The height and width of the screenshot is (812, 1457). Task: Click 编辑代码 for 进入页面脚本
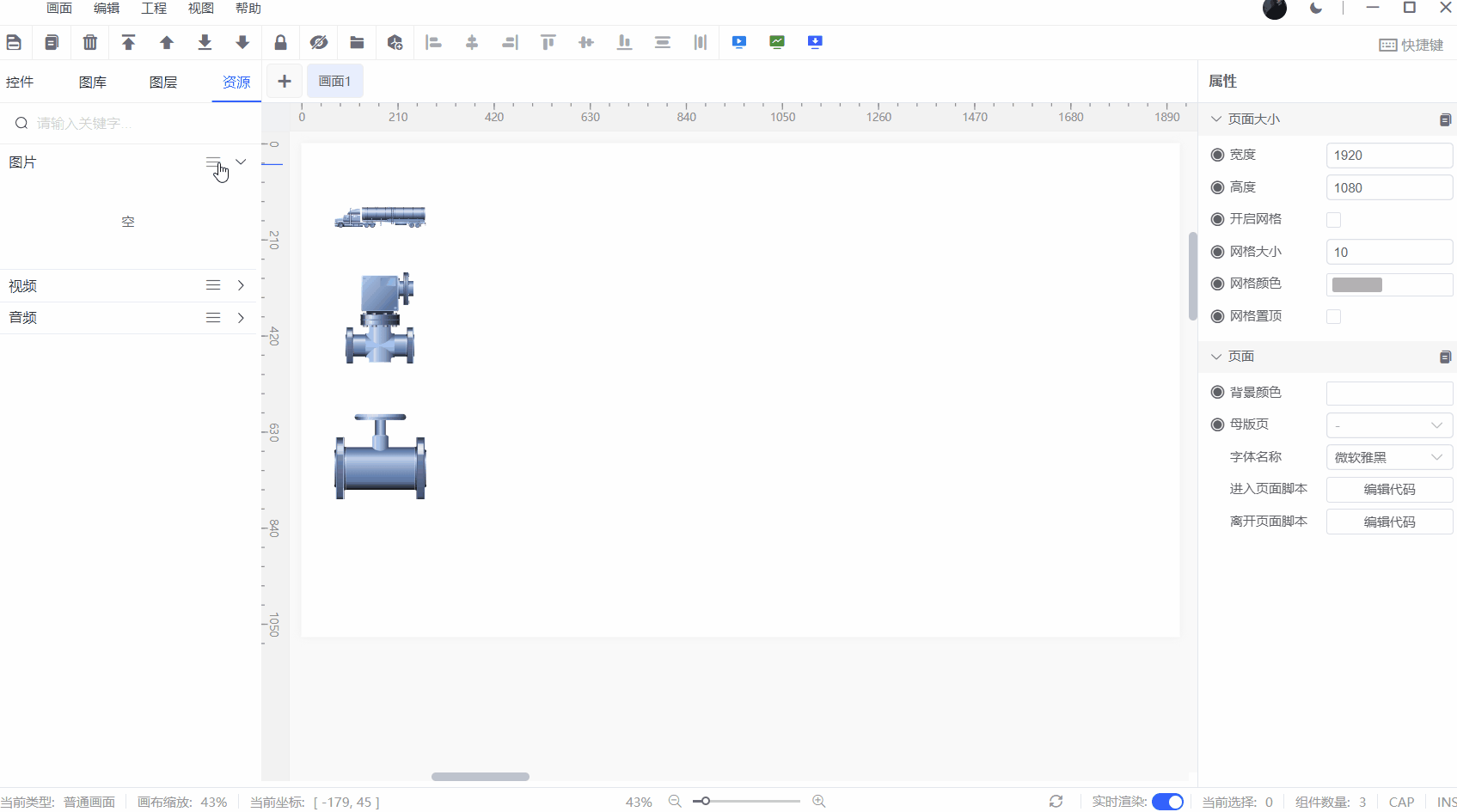click(x=1389, y=490)
